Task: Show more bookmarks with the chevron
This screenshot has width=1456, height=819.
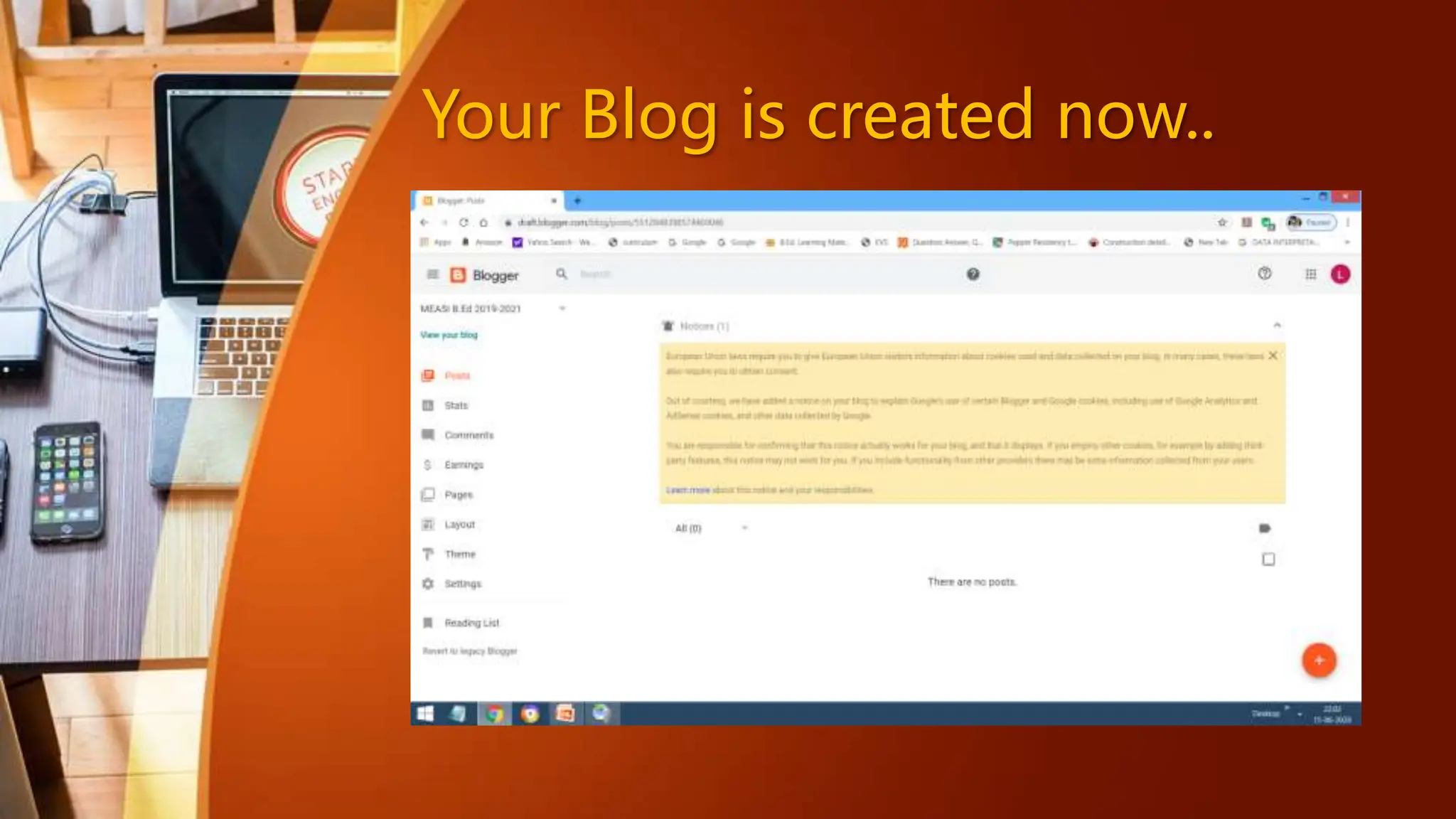Action: point(1347,242)
